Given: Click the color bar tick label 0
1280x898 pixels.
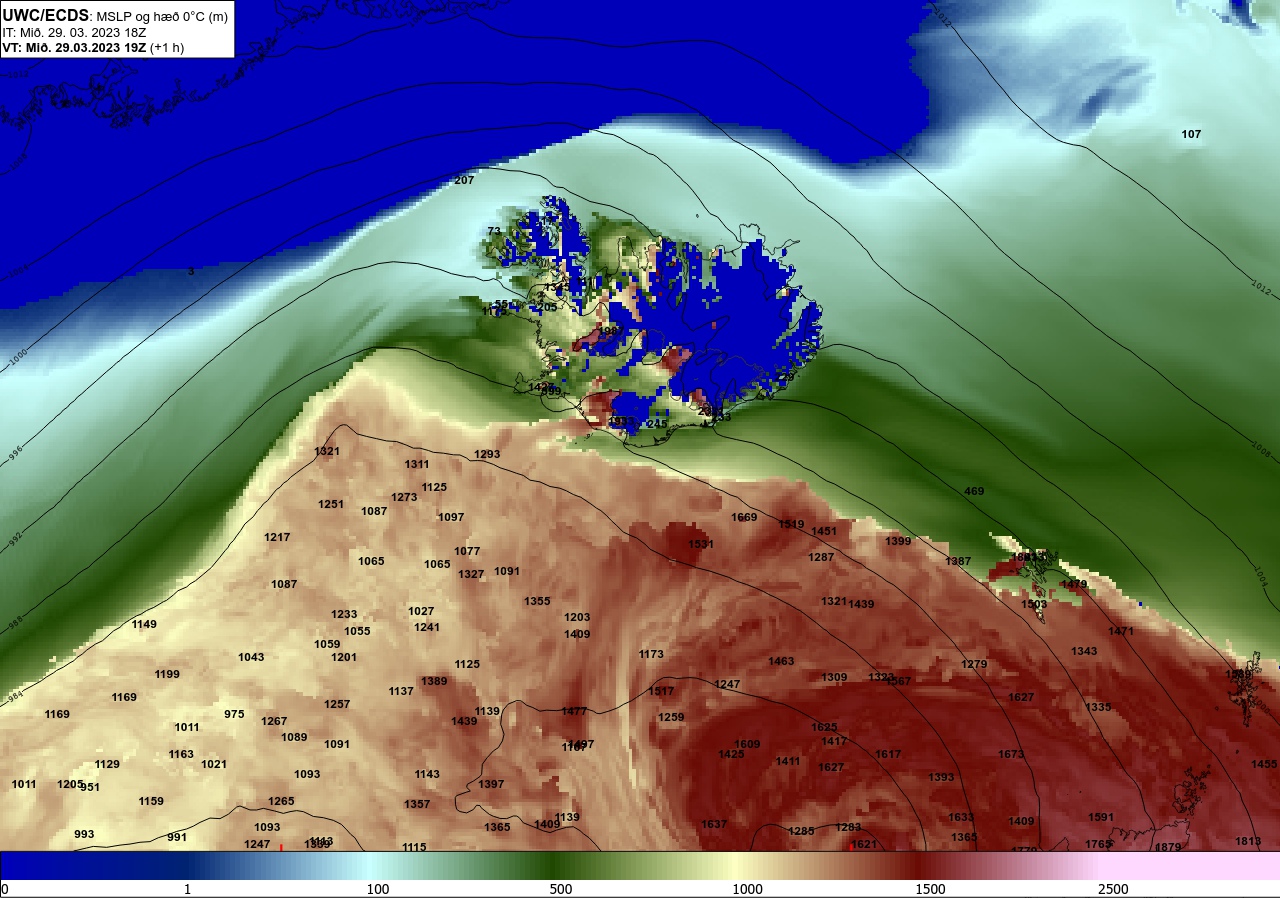Looking at the screenshot, I should tap(5, 889).
